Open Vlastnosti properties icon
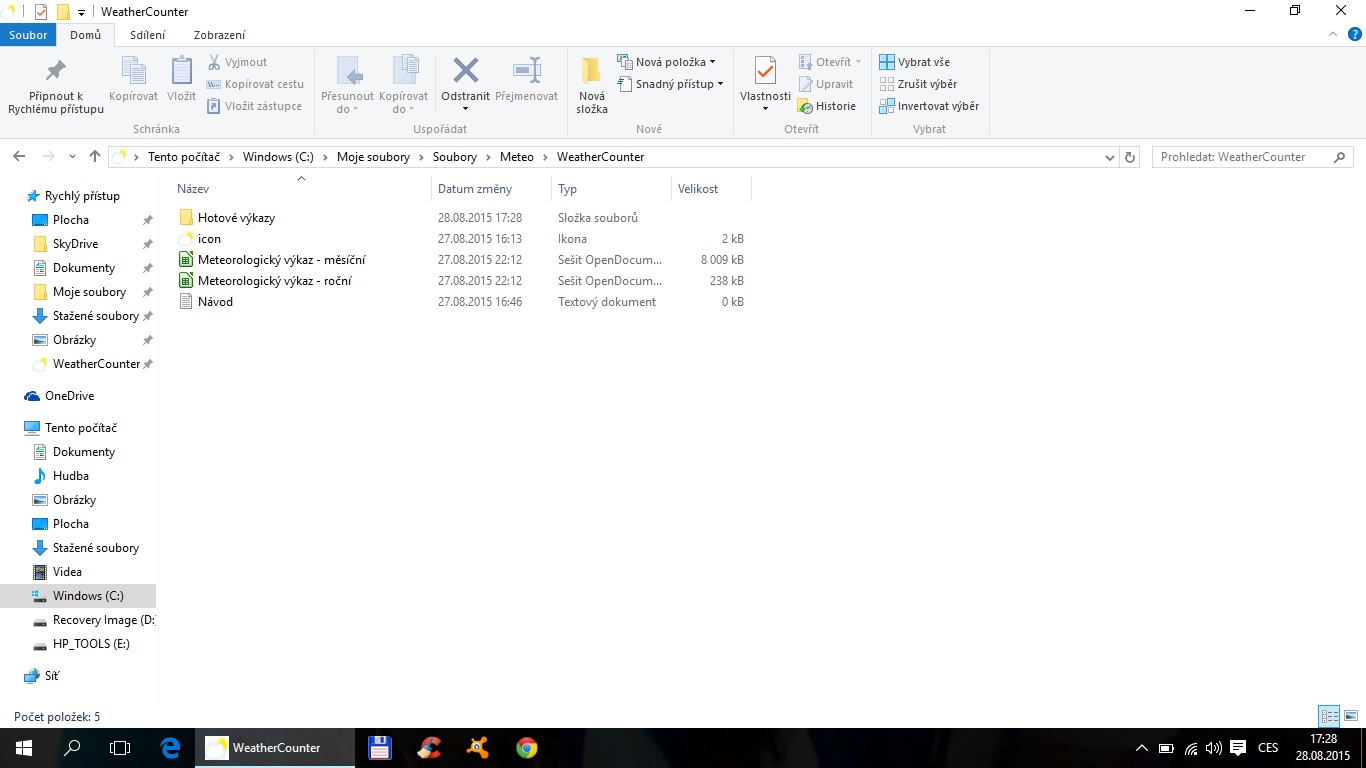The height and width of the screenshot is (768, 1366). click(x=765, y=72)
